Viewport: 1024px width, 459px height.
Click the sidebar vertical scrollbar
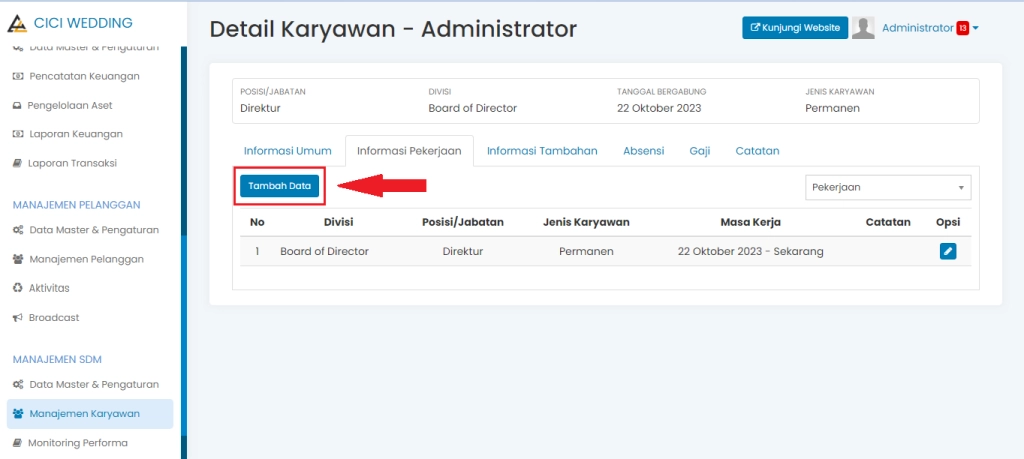[x=184, y=250]
